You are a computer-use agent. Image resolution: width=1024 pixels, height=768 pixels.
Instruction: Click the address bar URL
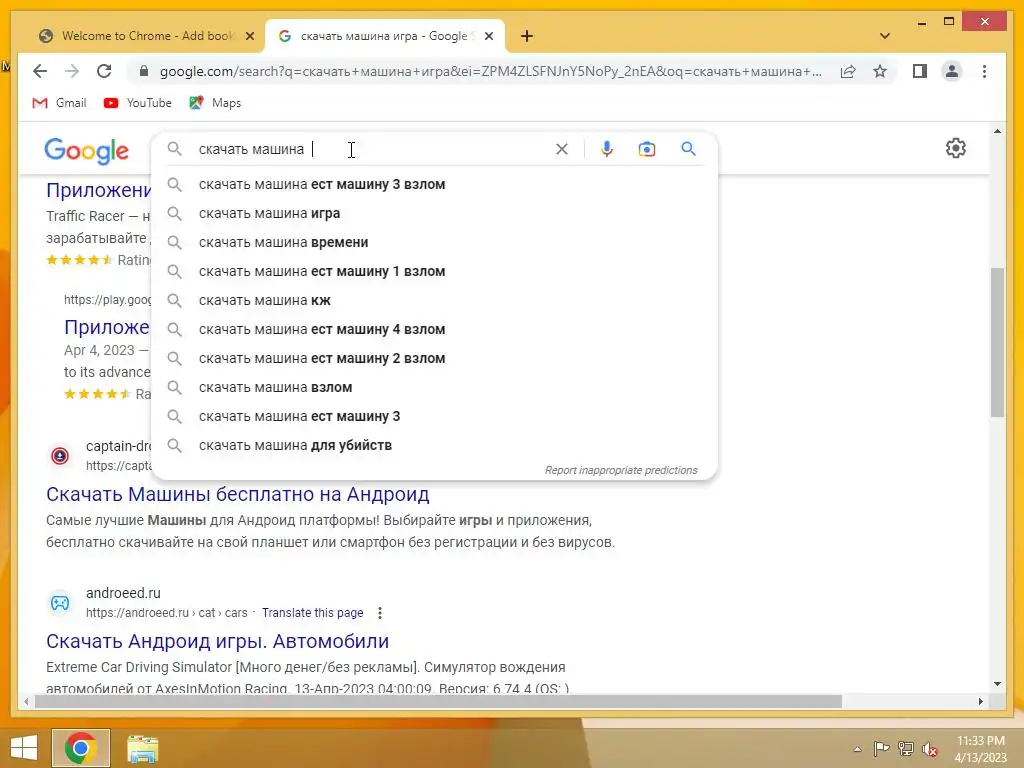click(490, 71)
